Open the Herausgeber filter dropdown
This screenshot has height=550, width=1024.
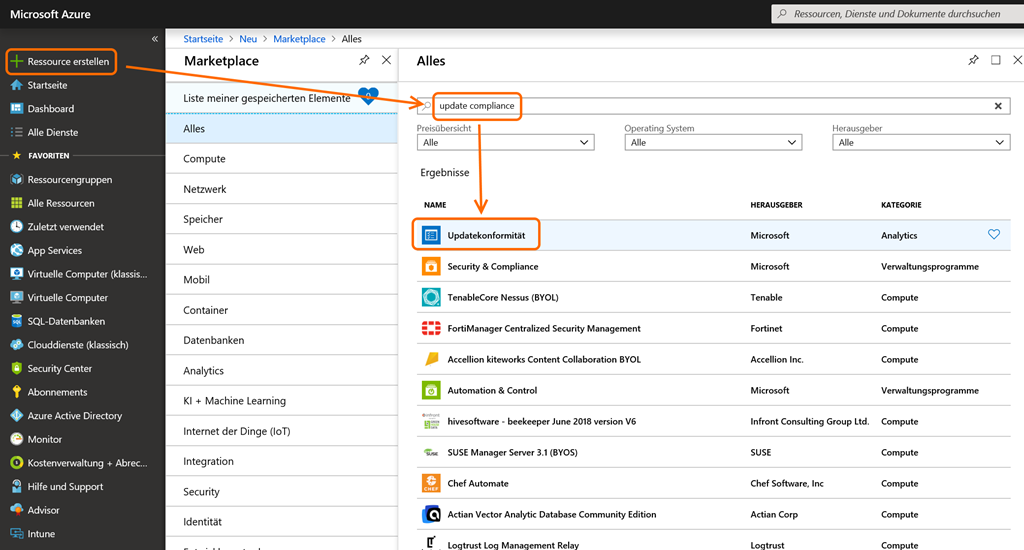coord(920,143)
